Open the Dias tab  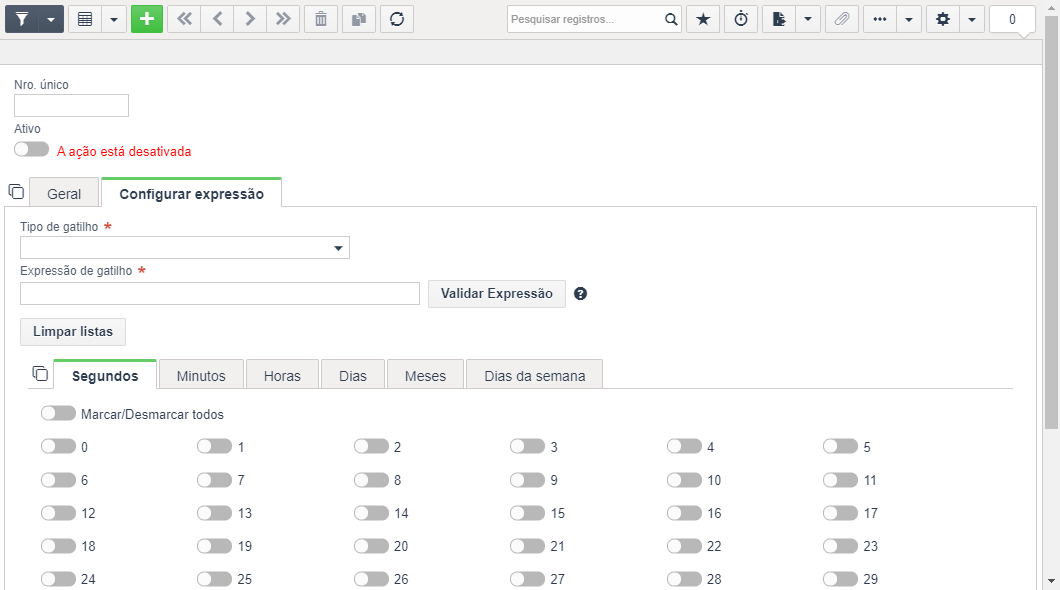(x=353, y=376)
